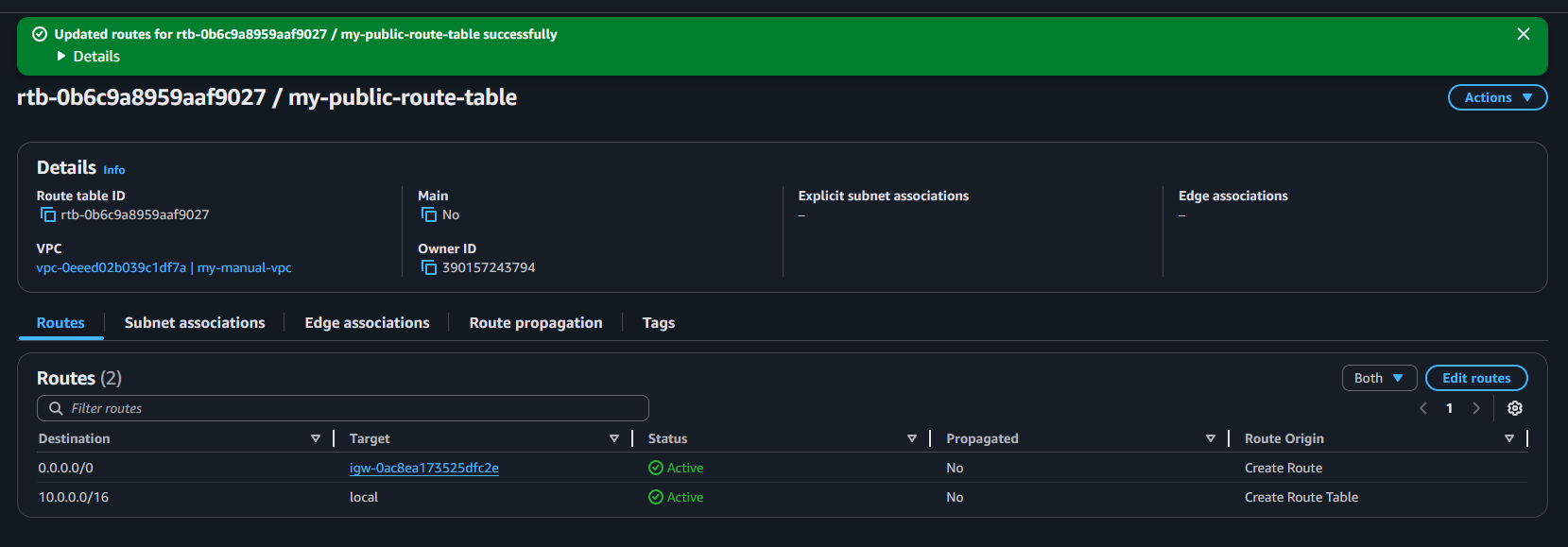Open the Both filter dropdown
This screenshot has height=547, width=1568.
point(1379,378)
